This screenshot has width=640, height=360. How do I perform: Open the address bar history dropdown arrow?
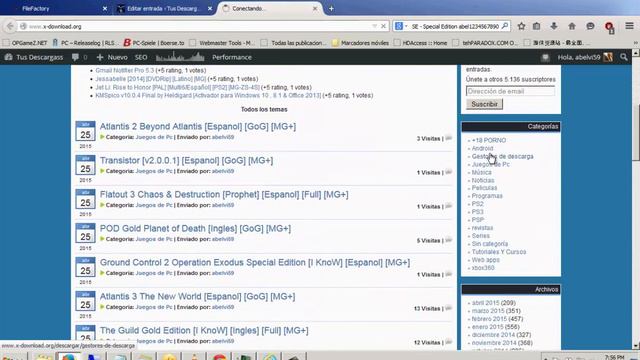coord(374,26)
